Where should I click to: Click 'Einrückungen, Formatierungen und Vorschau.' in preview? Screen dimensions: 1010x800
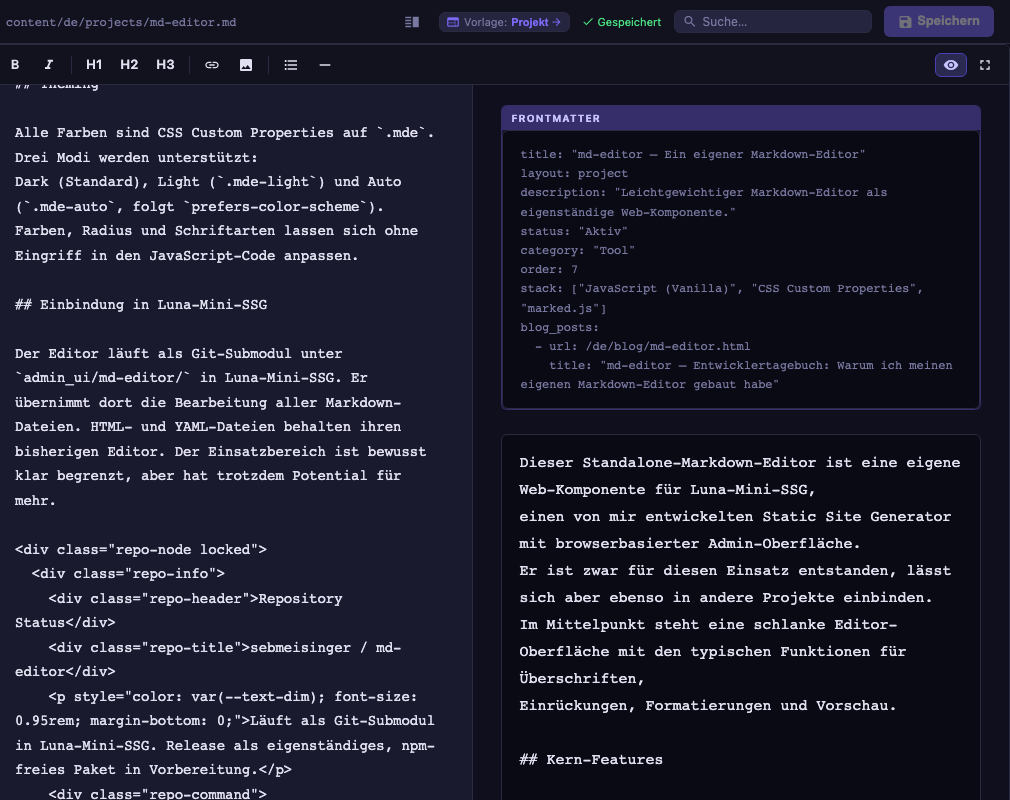707,706
